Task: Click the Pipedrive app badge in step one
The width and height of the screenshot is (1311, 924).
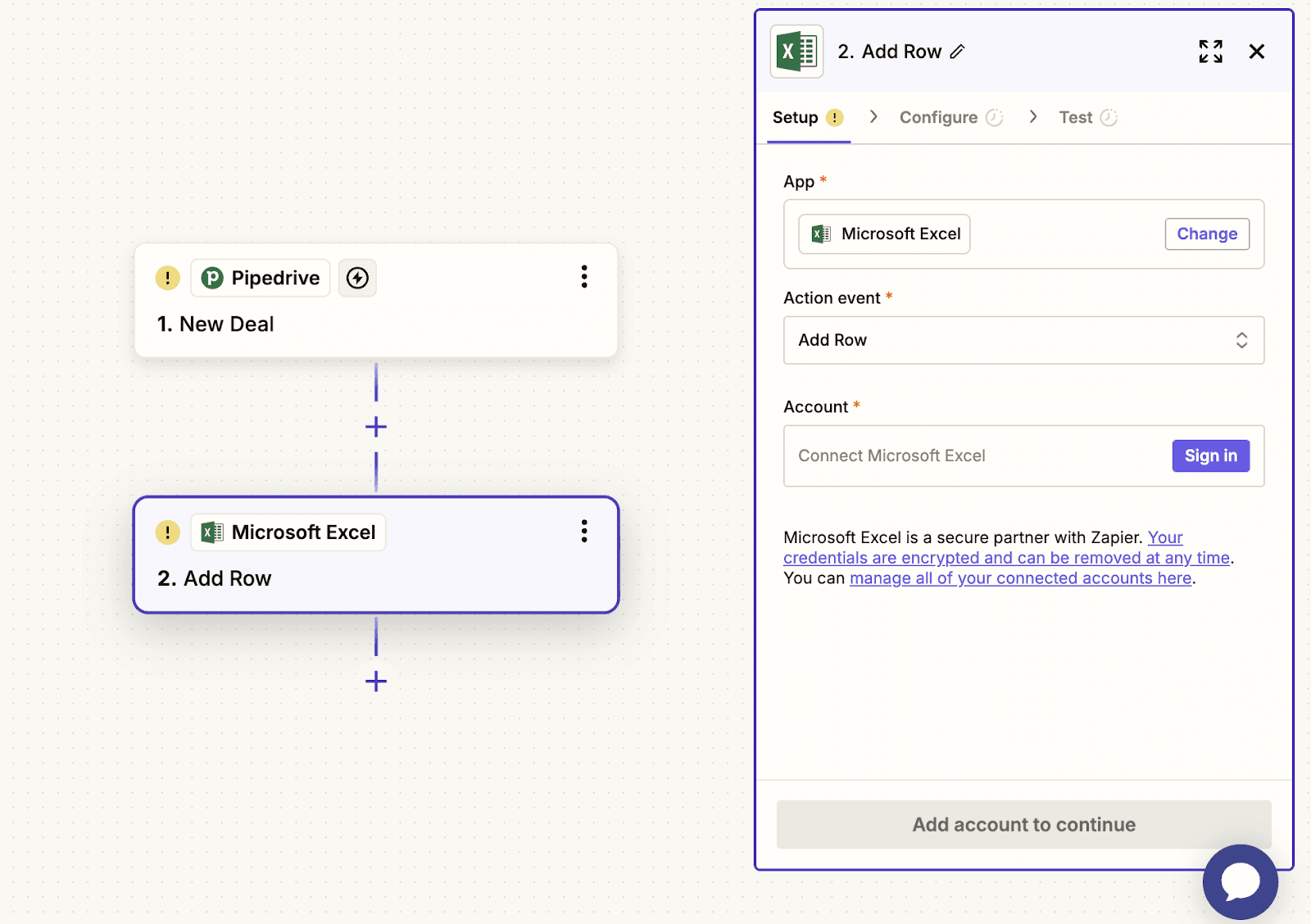Action: pos(261,278)
